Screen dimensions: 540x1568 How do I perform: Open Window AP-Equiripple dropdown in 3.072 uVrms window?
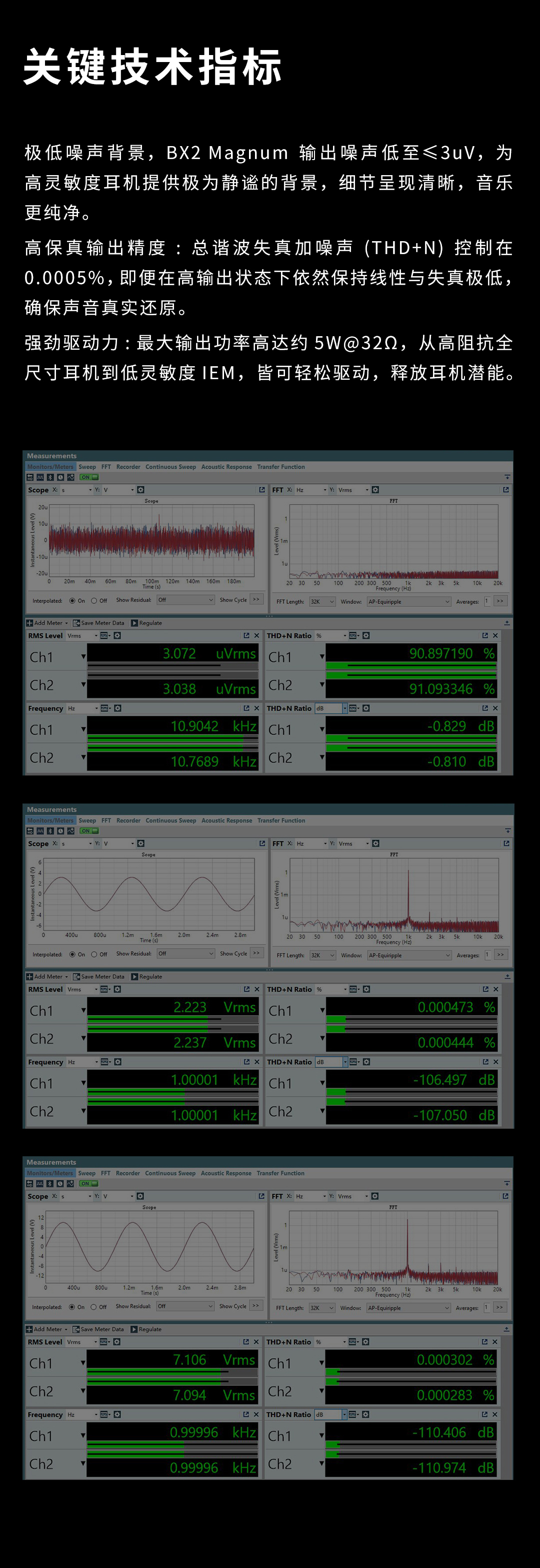coord(408,601)
